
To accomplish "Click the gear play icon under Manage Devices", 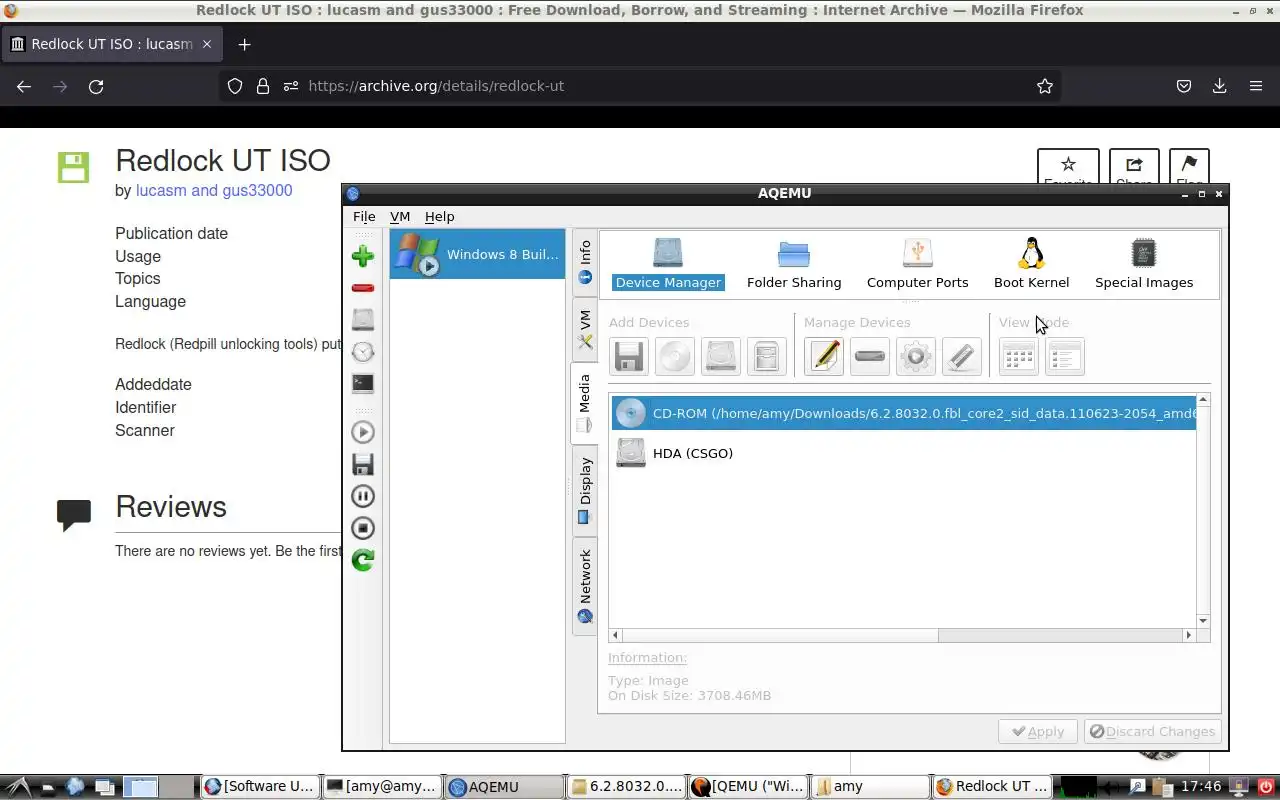I will click(916, 357).
